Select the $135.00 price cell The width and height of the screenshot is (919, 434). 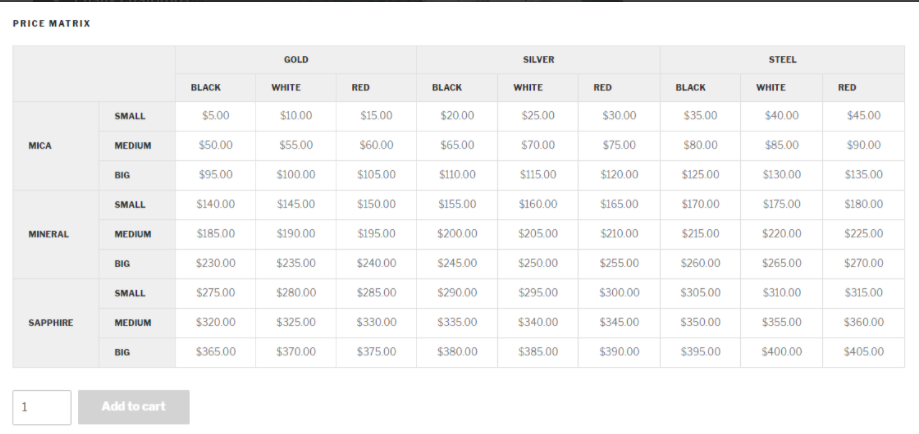(863, 175)
